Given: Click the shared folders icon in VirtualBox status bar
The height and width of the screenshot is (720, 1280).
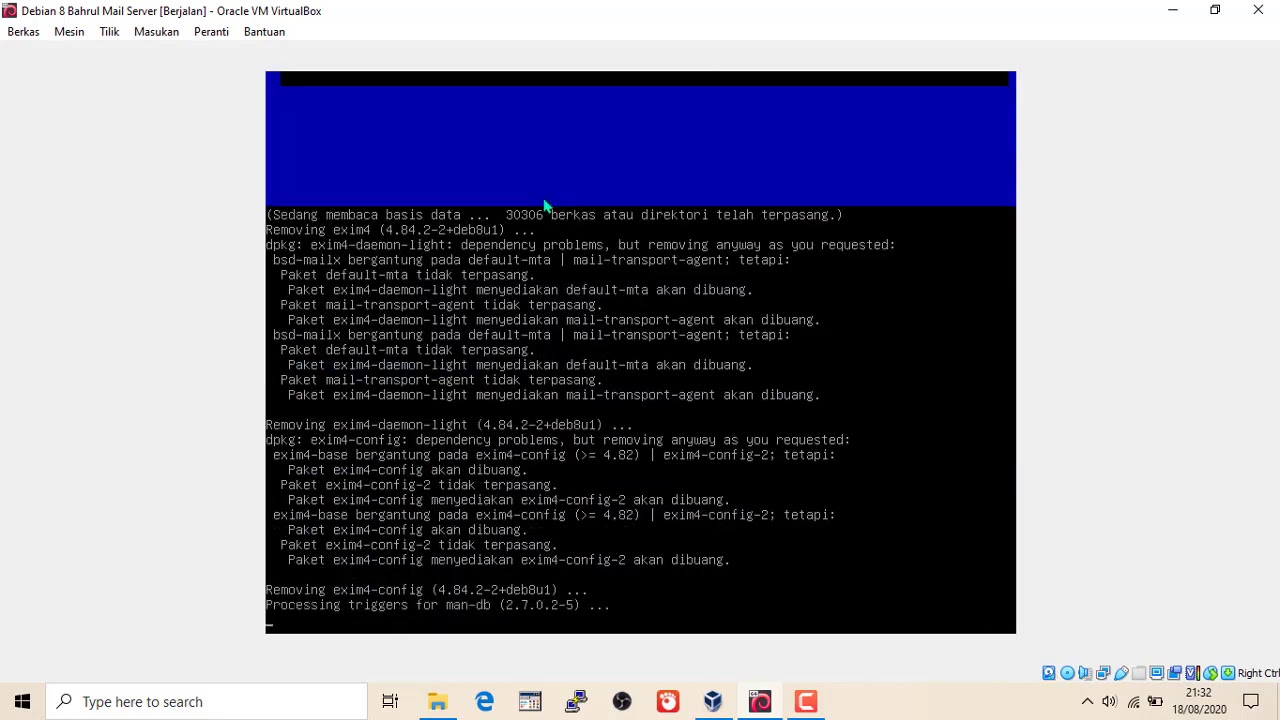Looking at the screenshot, I should 1139,673.
